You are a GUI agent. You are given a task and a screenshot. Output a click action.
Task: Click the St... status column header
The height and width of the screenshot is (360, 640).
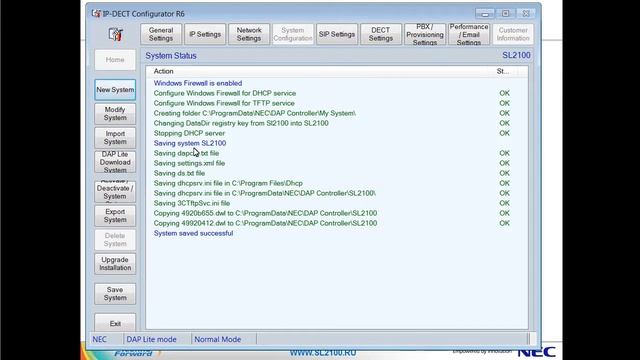tap(504, 71)
